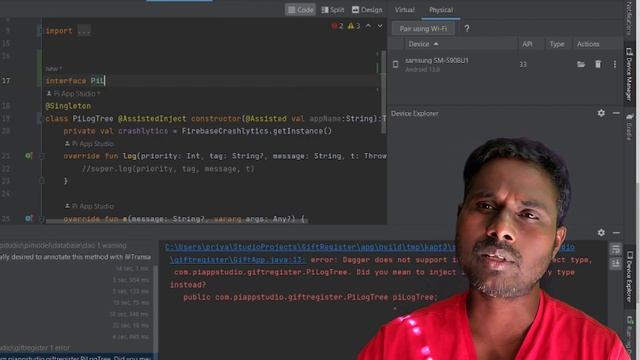Switch editor to Code view

(x=300, y=10)
